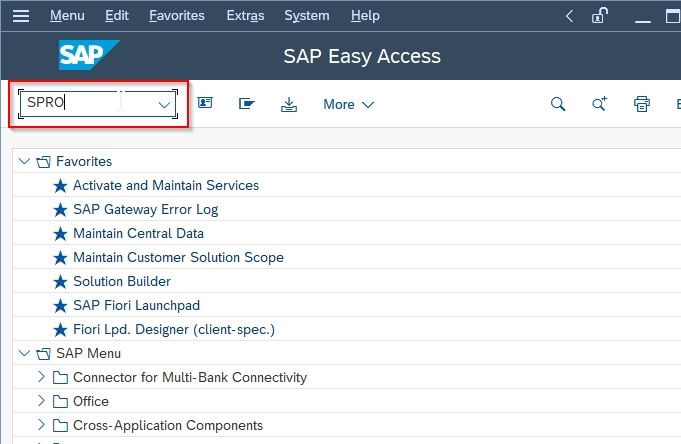Screen dimensions: 681x444
Task: Open the Favorites menu in menu bar
Action: coord(177,16)
